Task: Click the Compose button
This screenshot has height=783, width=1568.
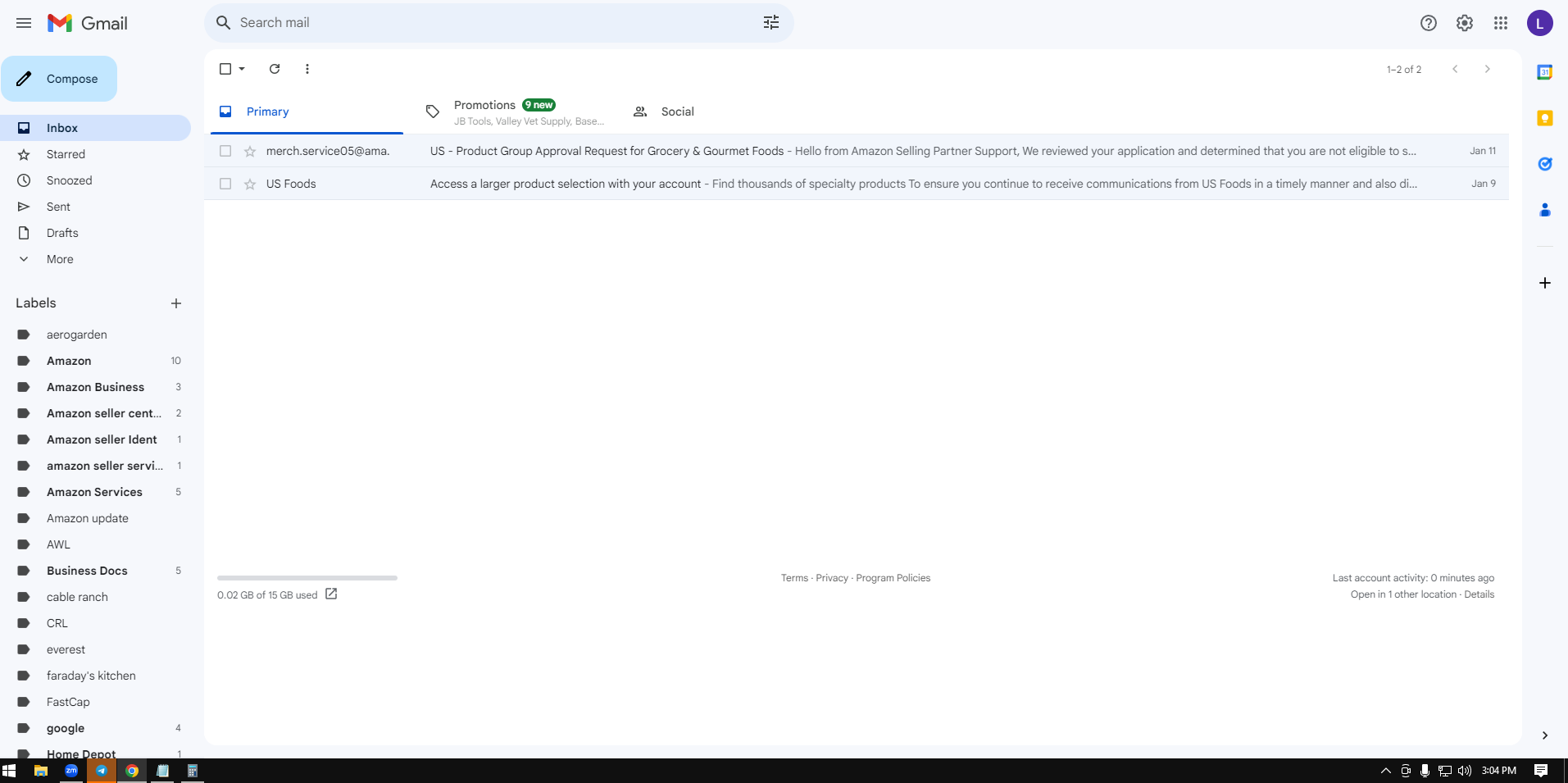Action: 59,79
